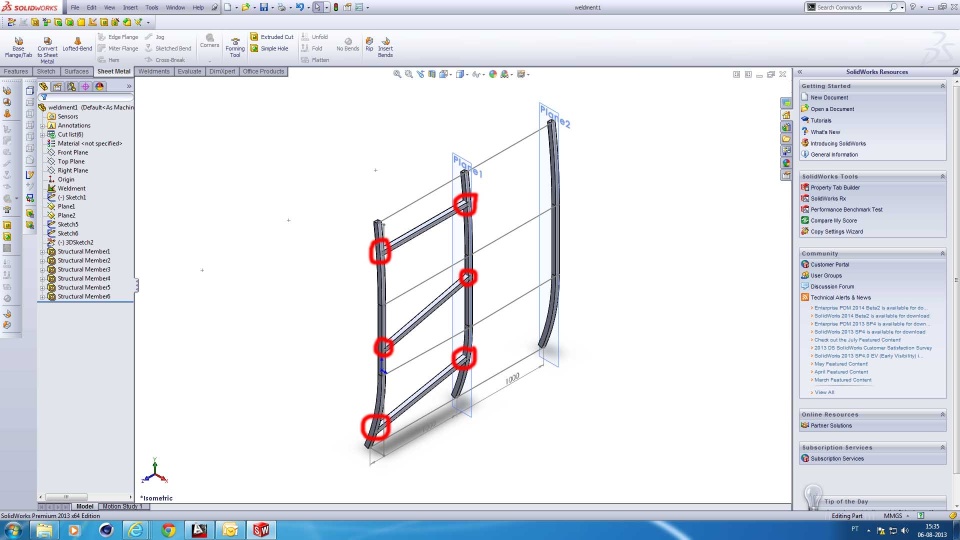The width and height of the screenshot is (960, 540).
Task: Click the New document icon
Action: 228,7
